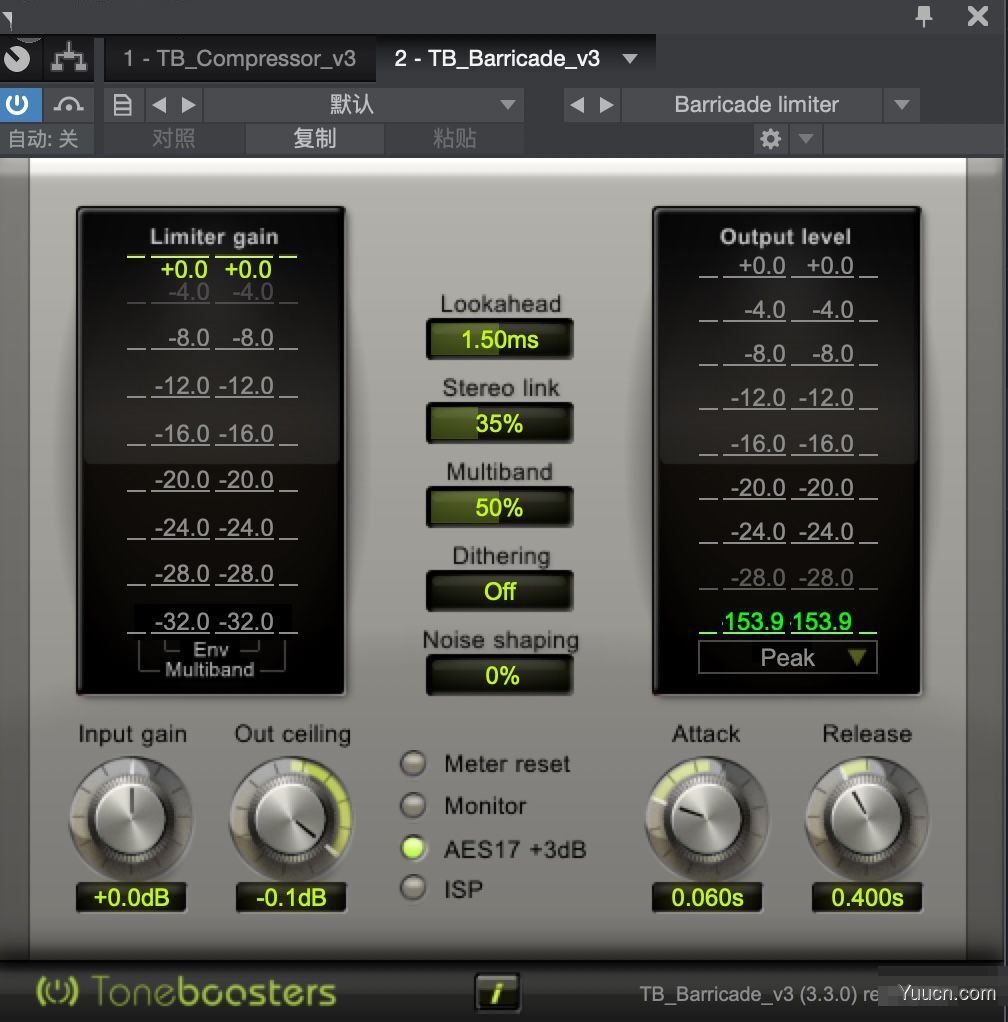The width and height of the screenshot is (1008, 1022).
Task: Toggle the Monitor option
Action: coord(413,806)
